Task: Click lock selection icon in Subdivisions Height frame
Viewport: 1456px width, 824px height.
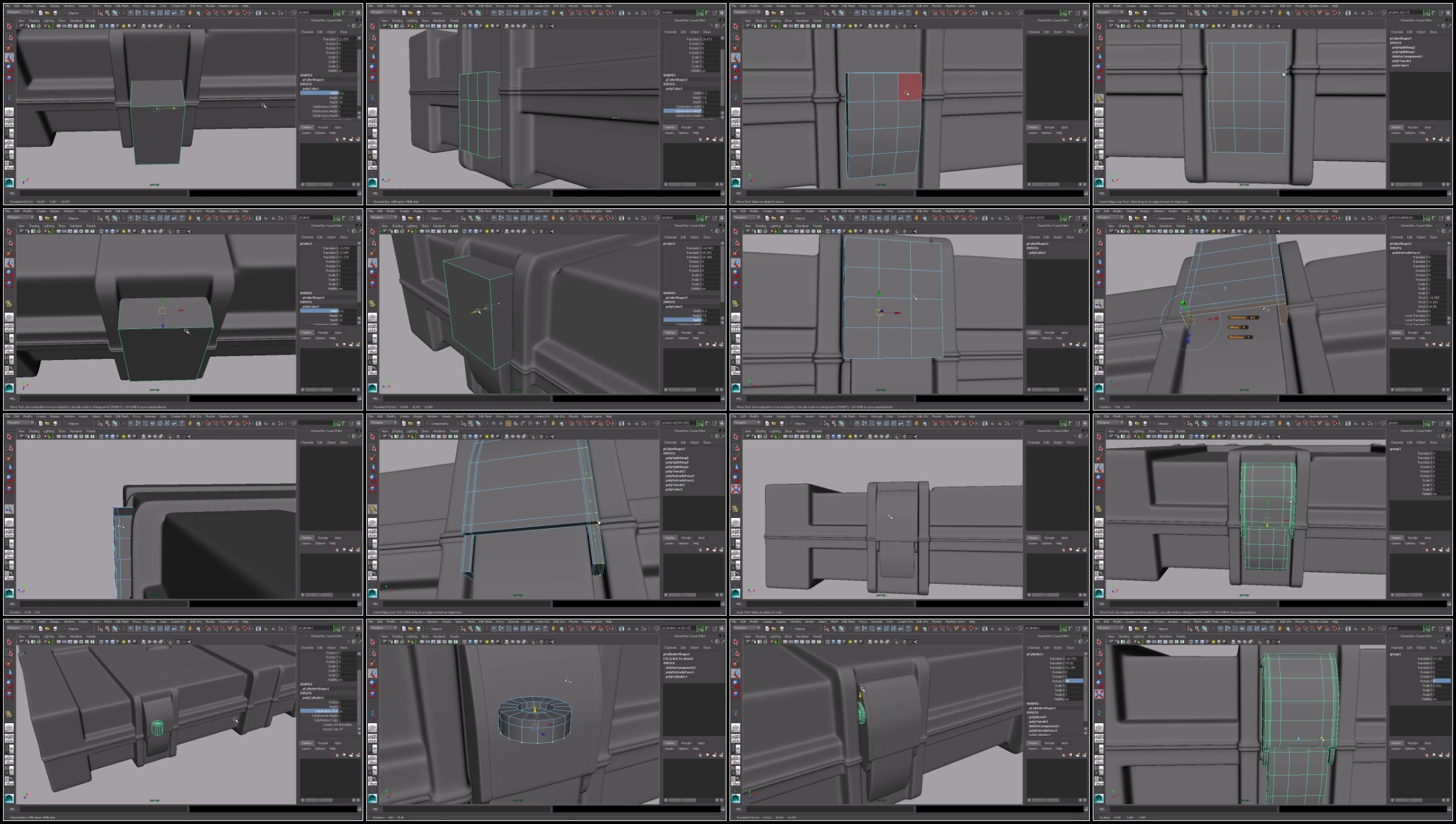Action: (x=554, y=13)
